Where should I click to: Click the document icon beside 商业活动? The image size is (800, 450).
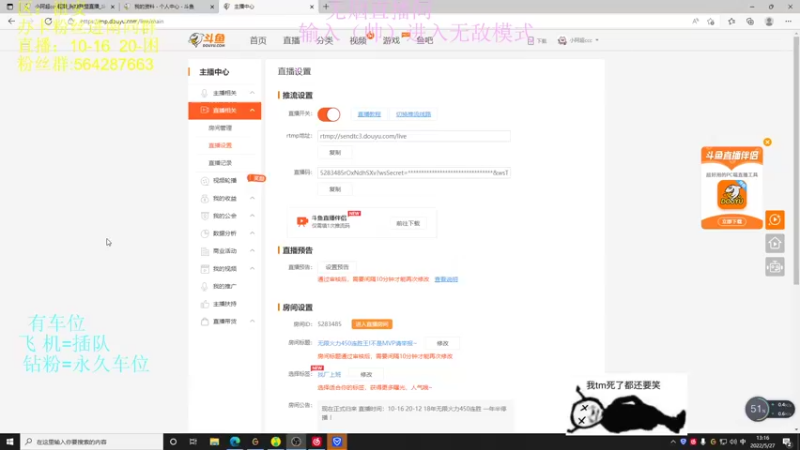(205, 251)
